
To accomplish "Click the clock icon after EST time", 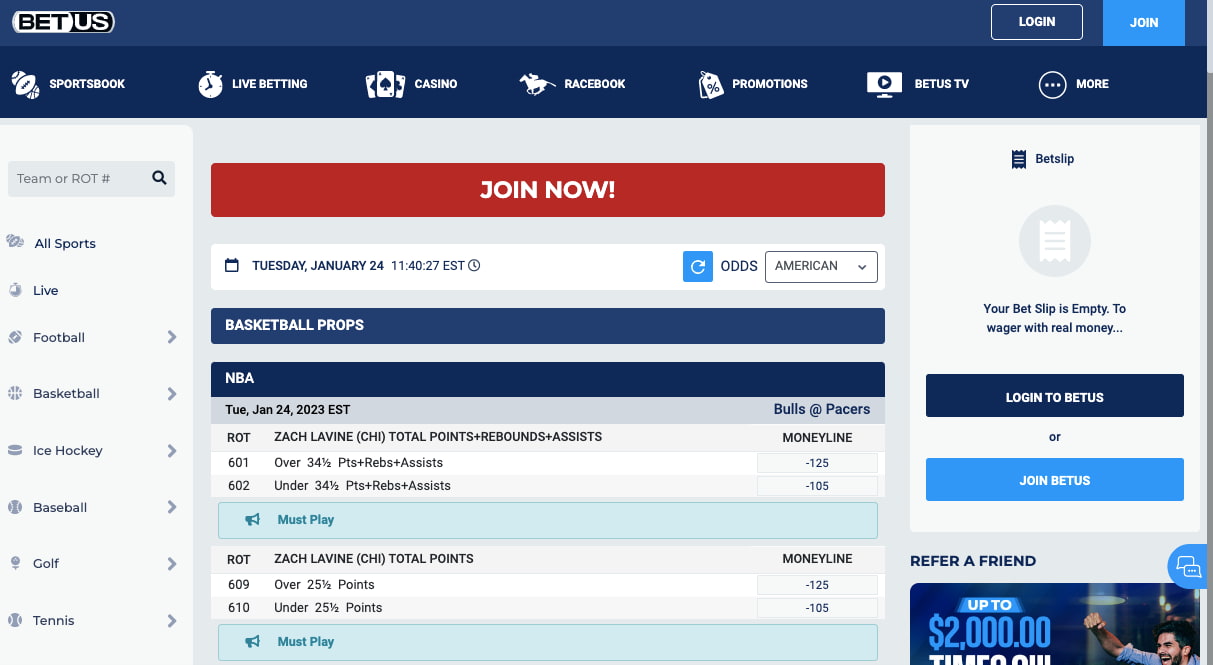I will 474,265.
